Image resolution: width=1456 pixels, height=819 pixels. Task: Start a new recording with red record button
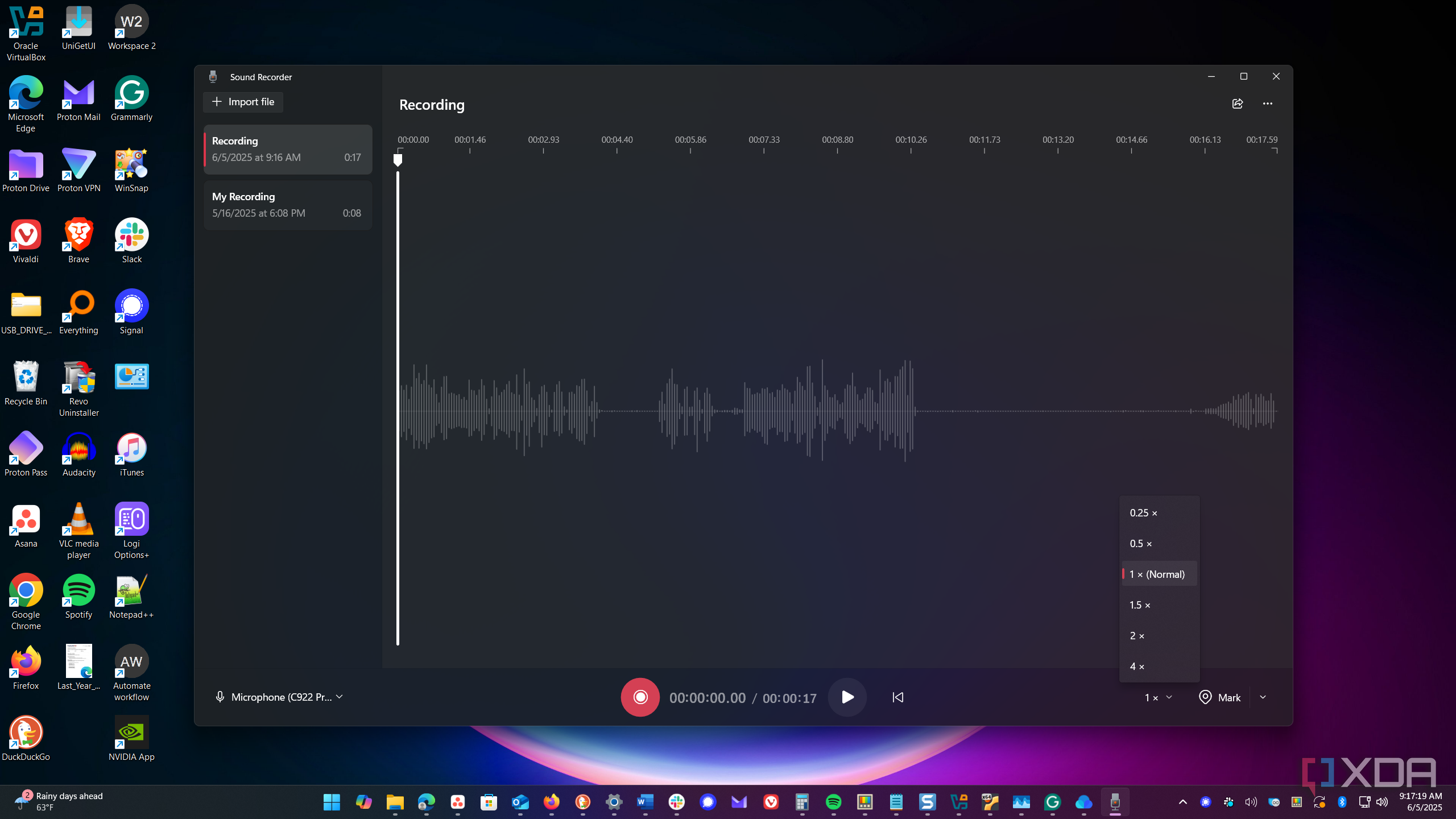click(640, 697)
